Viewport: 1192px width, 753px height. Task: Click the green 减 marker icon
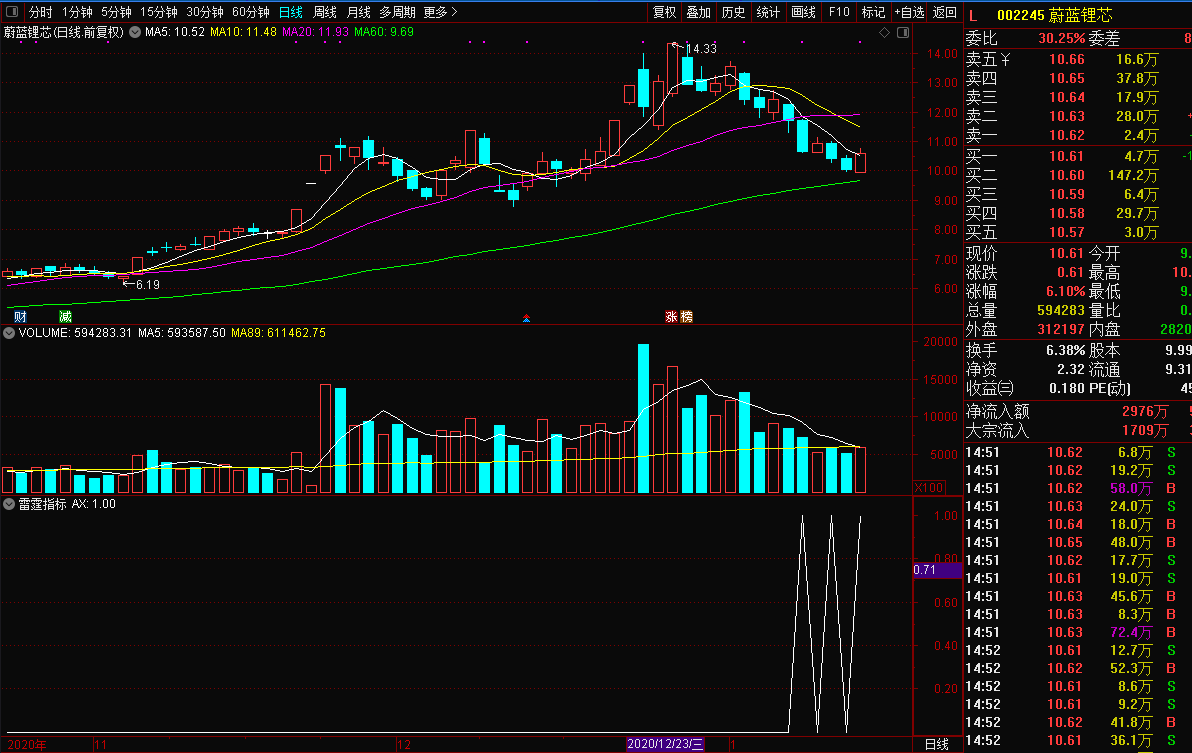(x=65, y=317)
